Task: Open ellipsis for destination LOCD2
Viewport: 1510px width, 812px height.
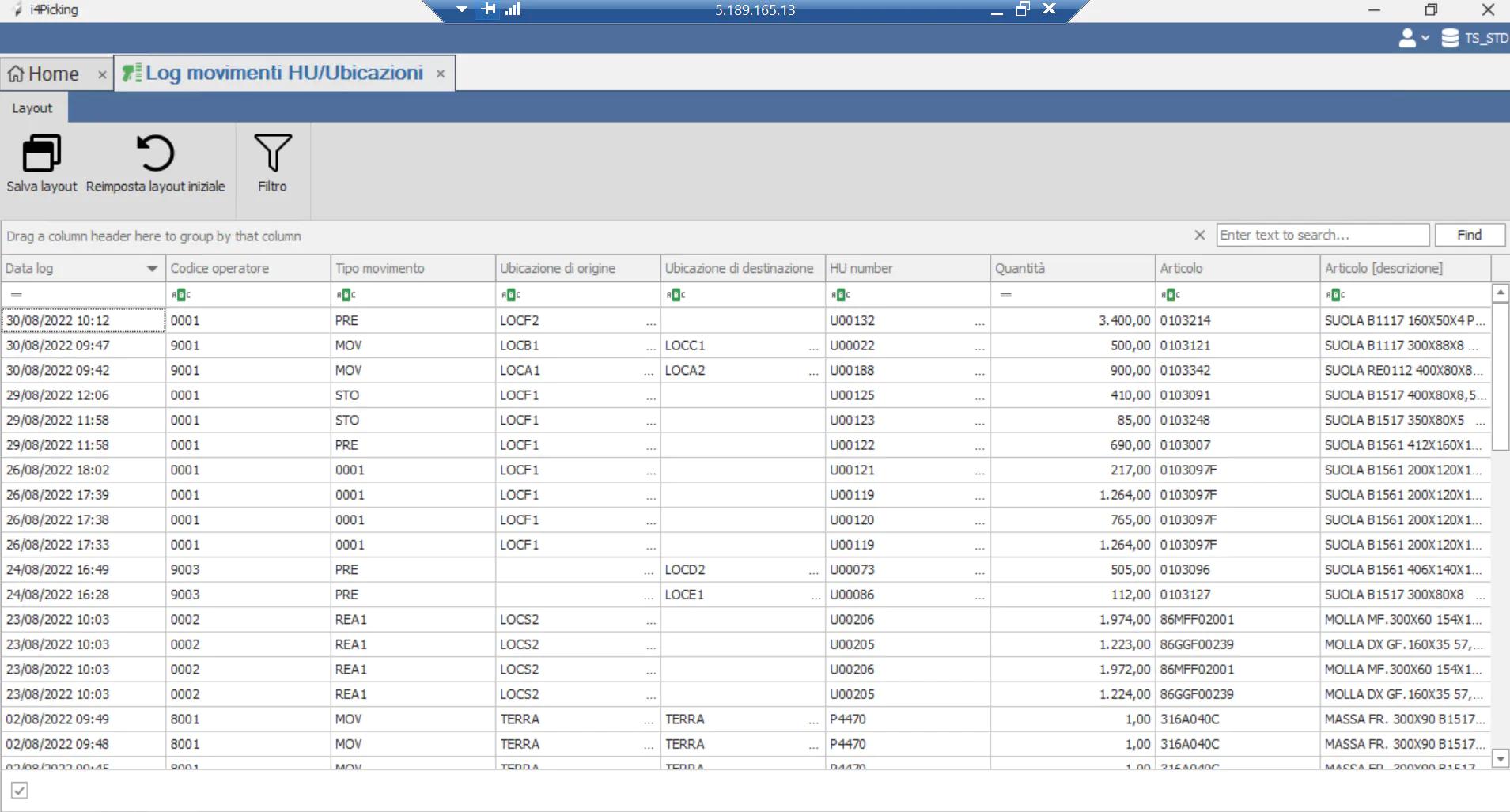Action: 814,570
